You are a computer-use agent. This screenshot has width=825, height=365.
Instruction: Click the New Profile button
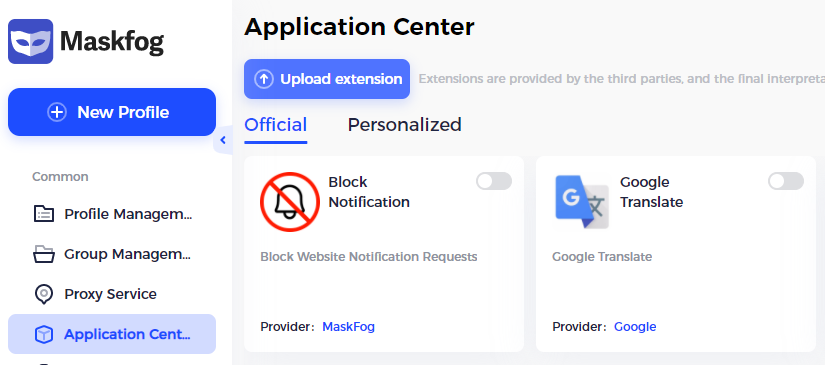112,112
